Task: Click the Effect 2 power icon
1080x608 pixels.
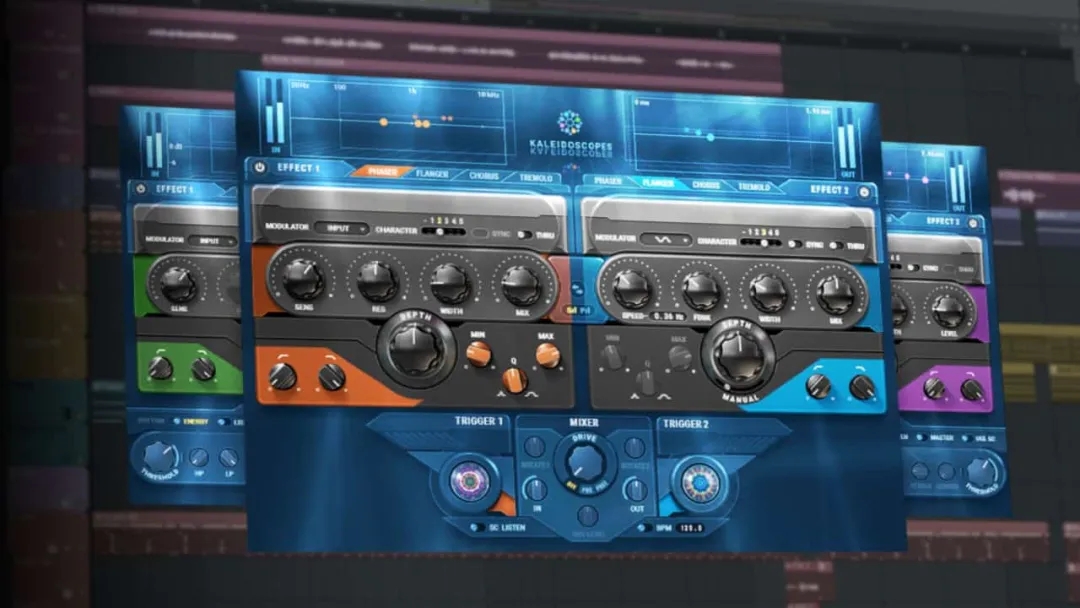Action: click(x=864, y=192)
